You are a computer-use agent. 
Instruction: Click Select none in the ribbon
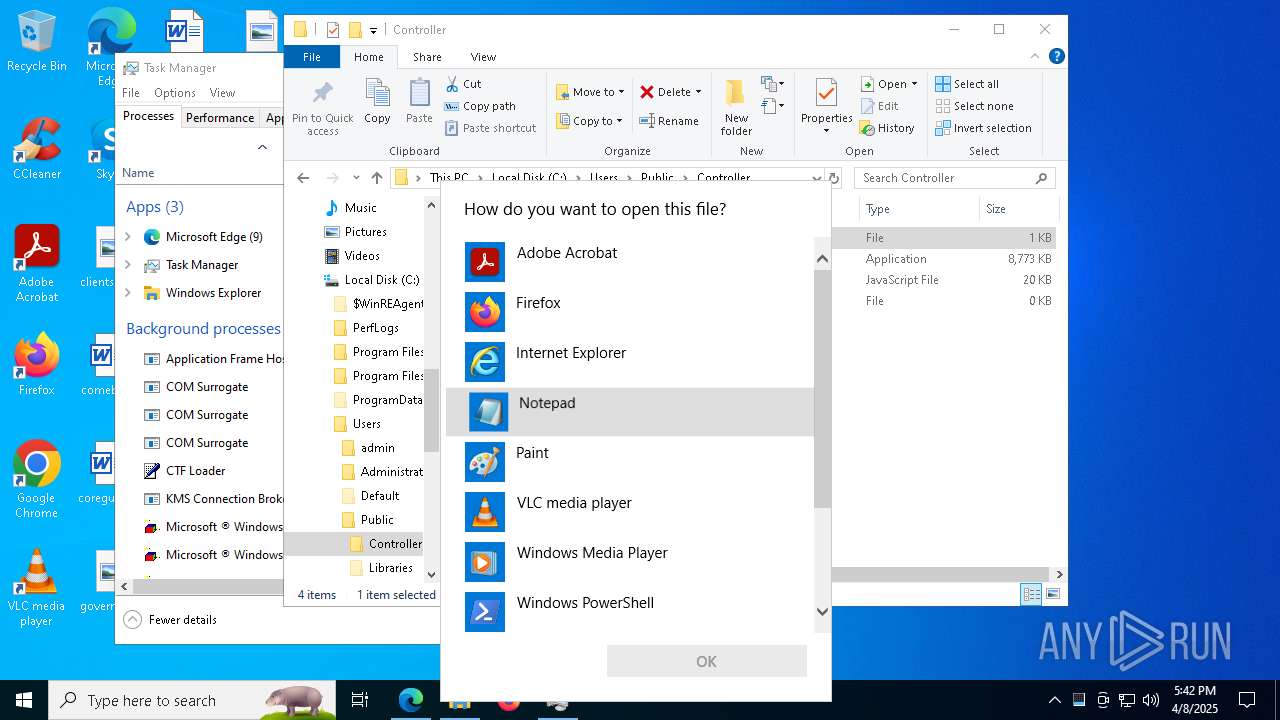click(974, 106)
